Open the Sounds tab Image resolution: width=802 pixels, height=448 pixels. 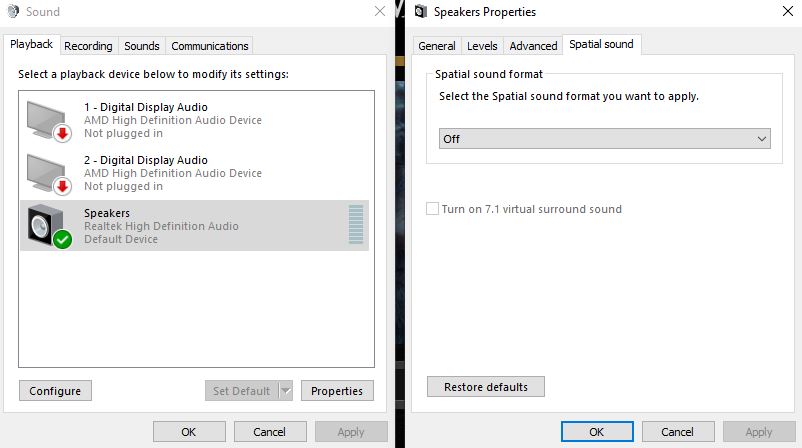click(142, 46)
